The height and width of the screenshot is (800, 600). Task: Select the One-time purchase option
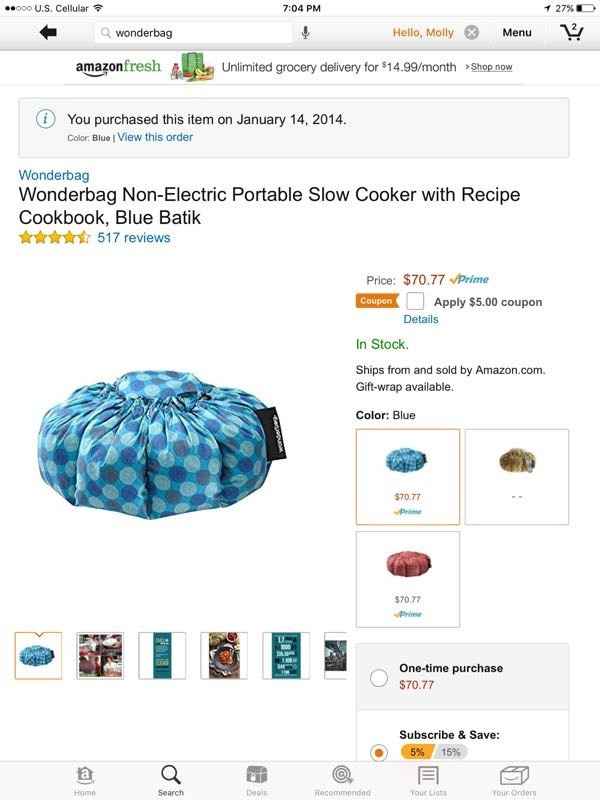click(x=379, y=678)
